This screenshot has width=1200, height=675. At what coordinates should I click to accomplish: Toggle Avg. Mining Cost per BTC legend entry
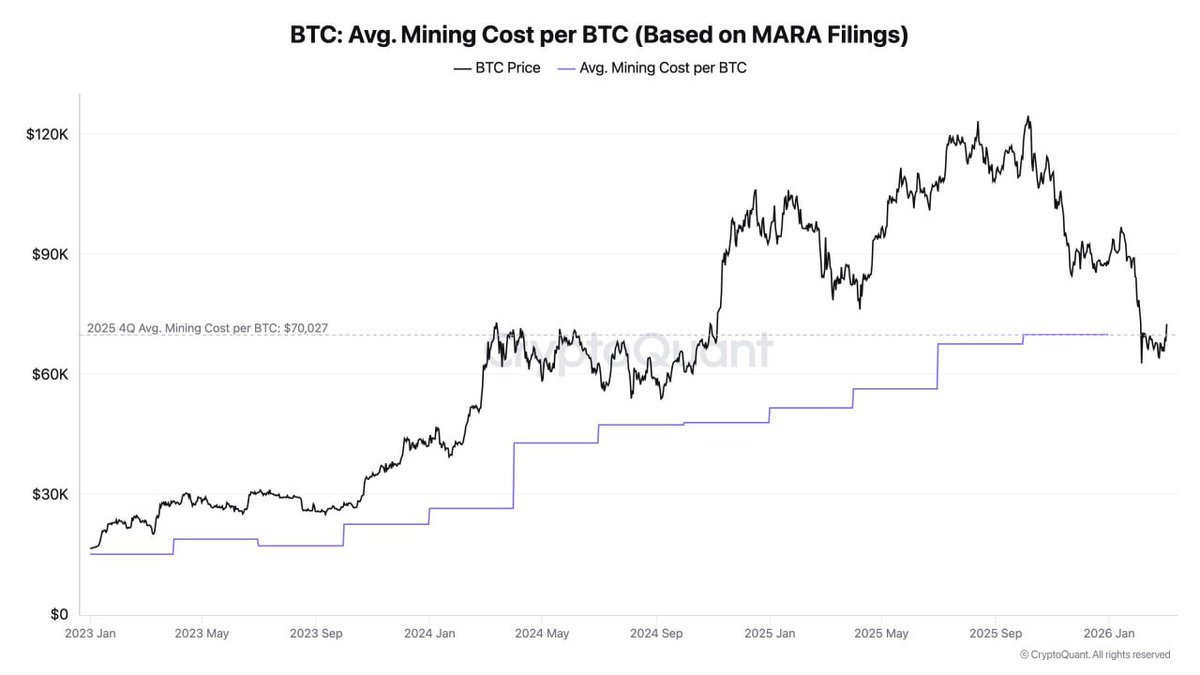[663, 69]
